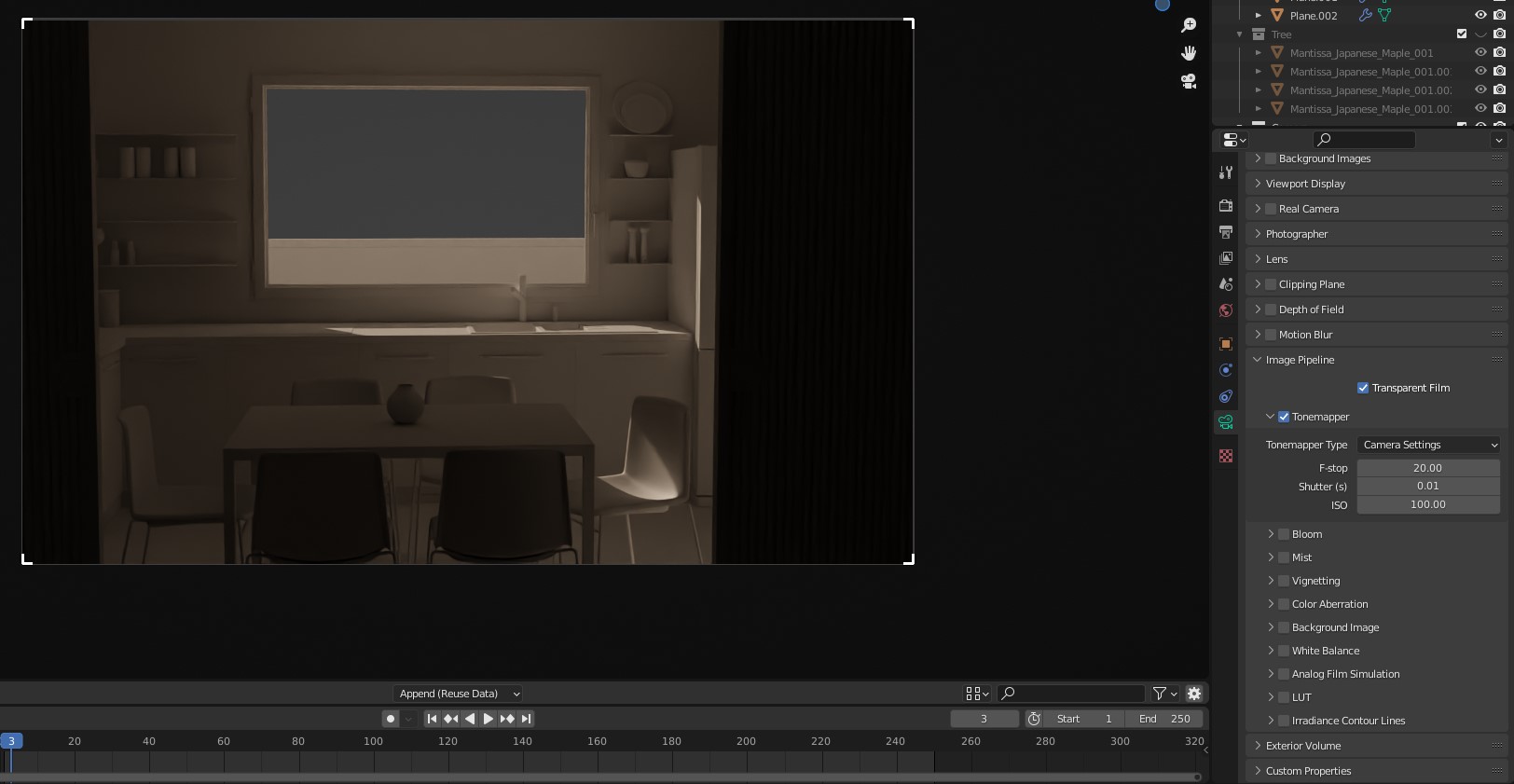Collapse the Image Pipeline panel

pyautogui.click(x=1299, y=360)
